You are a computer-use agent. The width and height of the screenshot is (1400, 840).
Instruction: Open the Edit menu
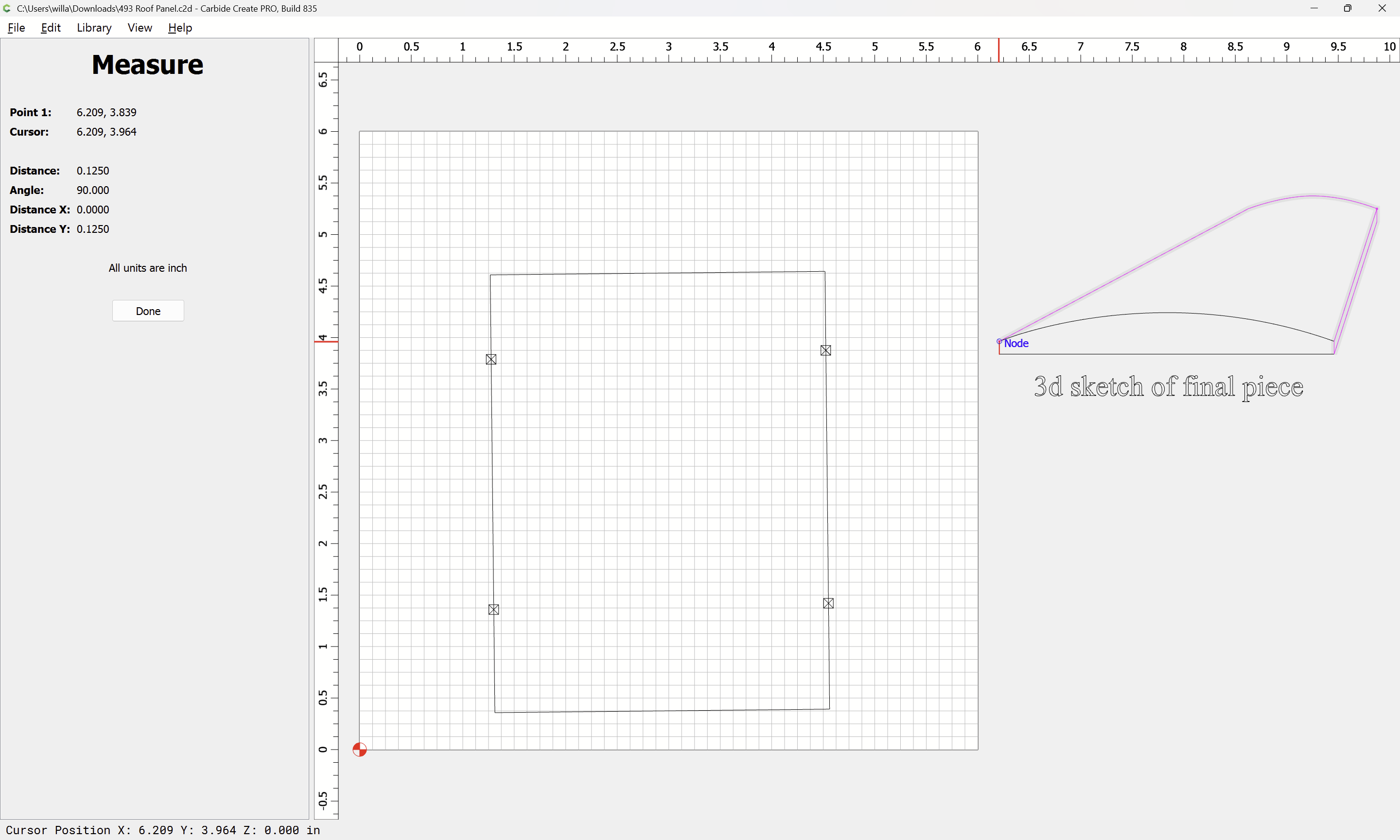pos(51,28)
